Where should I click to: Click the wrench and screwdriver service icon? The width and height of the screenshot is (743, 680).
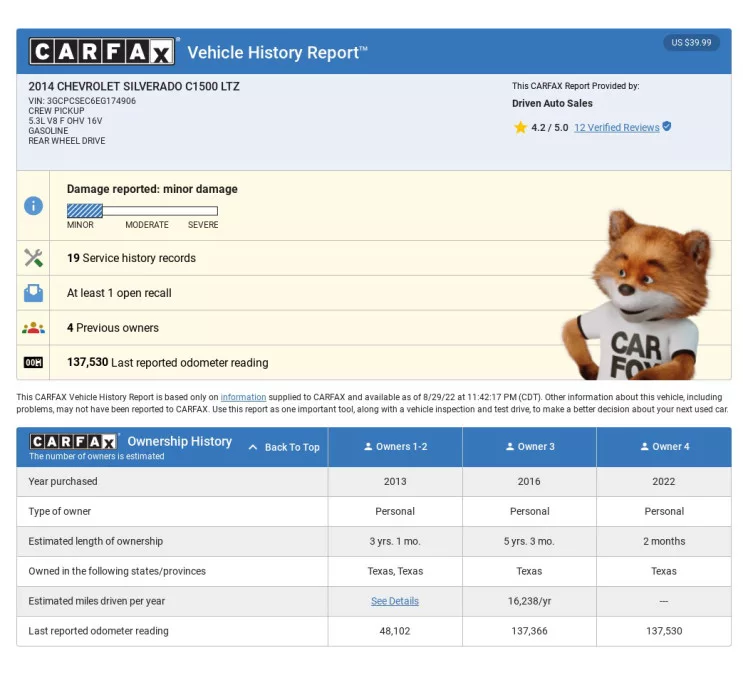(x=33, y=258)
